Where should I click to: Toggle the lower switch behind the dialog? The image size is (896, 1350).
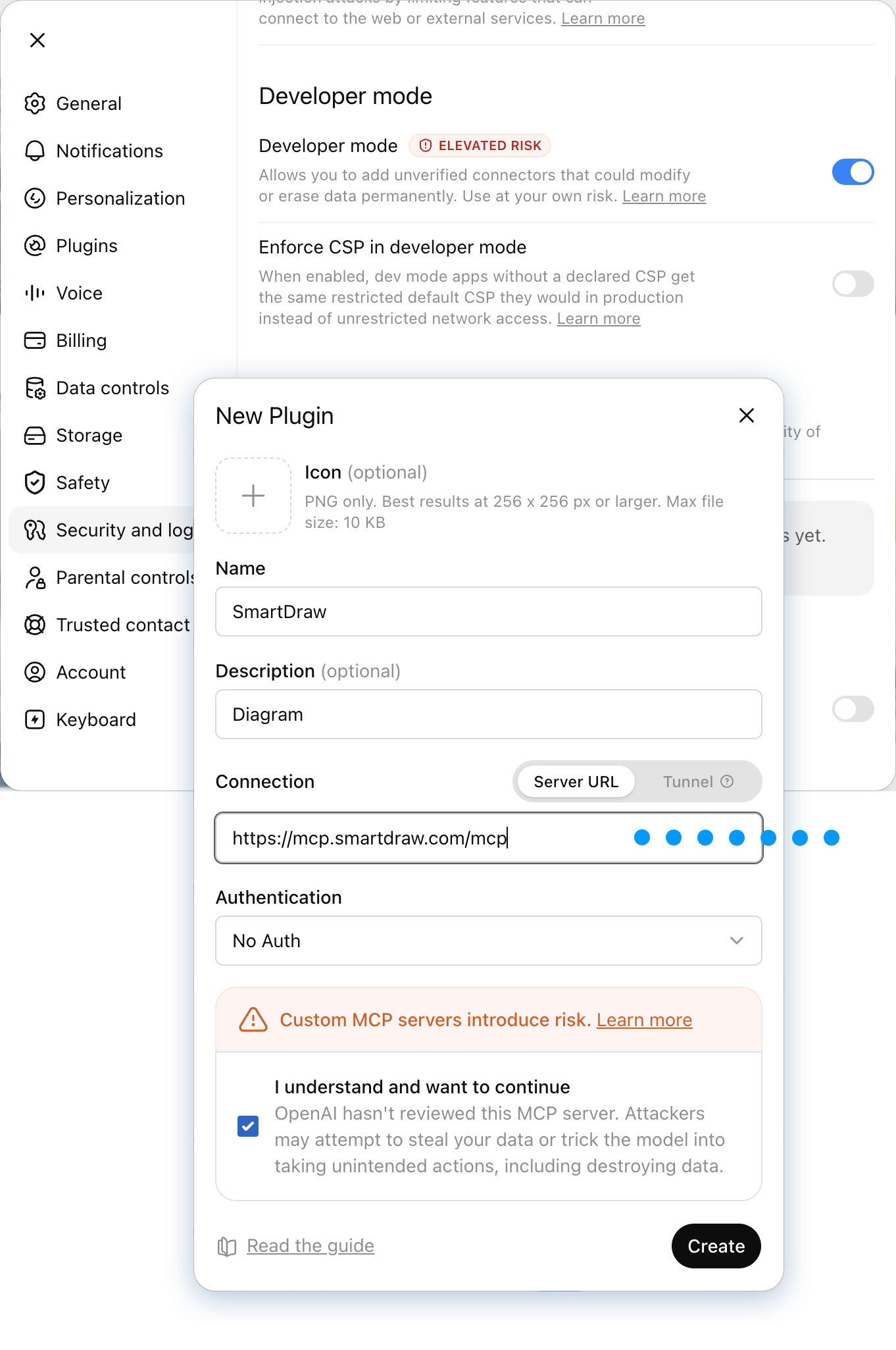pyautogui.click(x=853, y=709)
